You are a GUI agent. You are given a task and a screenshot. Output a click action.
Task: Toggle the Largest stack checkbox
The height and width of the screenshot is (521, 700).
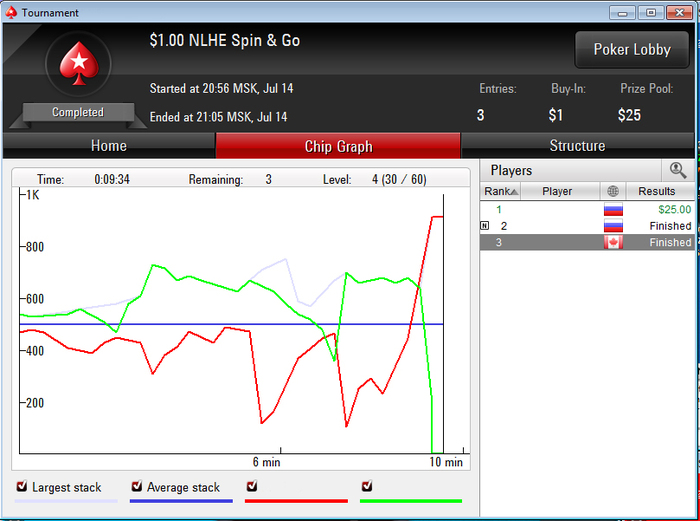point(21,486)
